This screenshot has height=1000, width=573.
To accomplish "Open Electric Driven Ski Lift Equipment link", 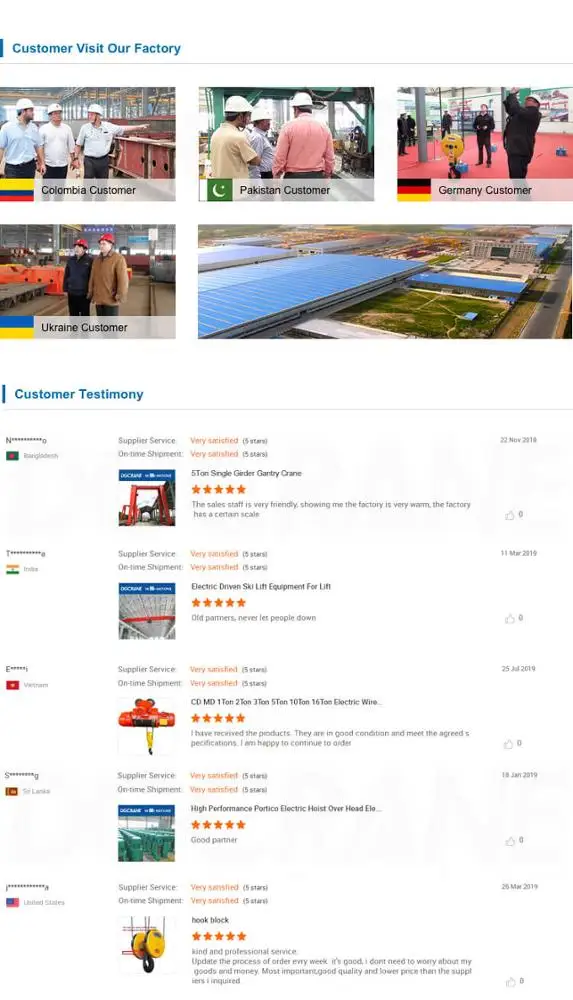I will 261,587.
